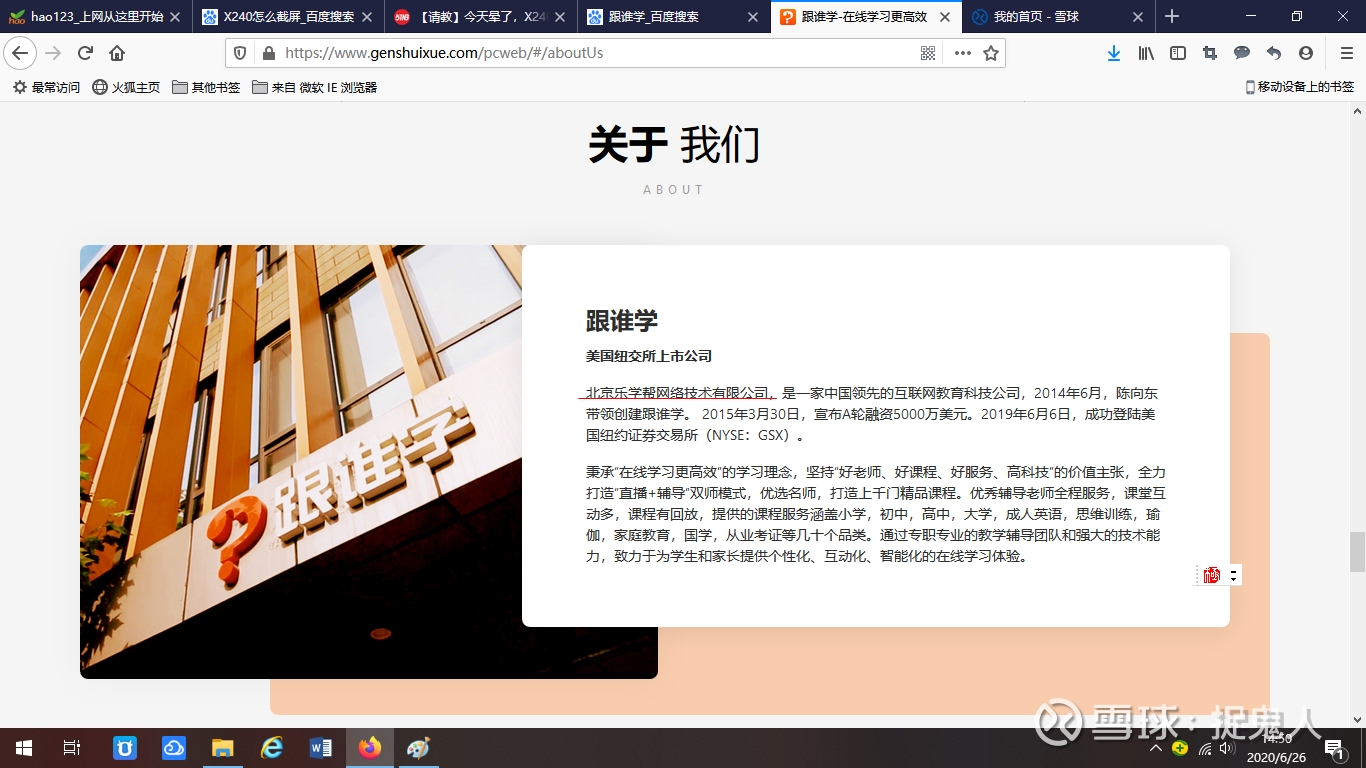Click the screenshot crop tool icon
Screen dimensions: 1366x768
coord(1210,53)
